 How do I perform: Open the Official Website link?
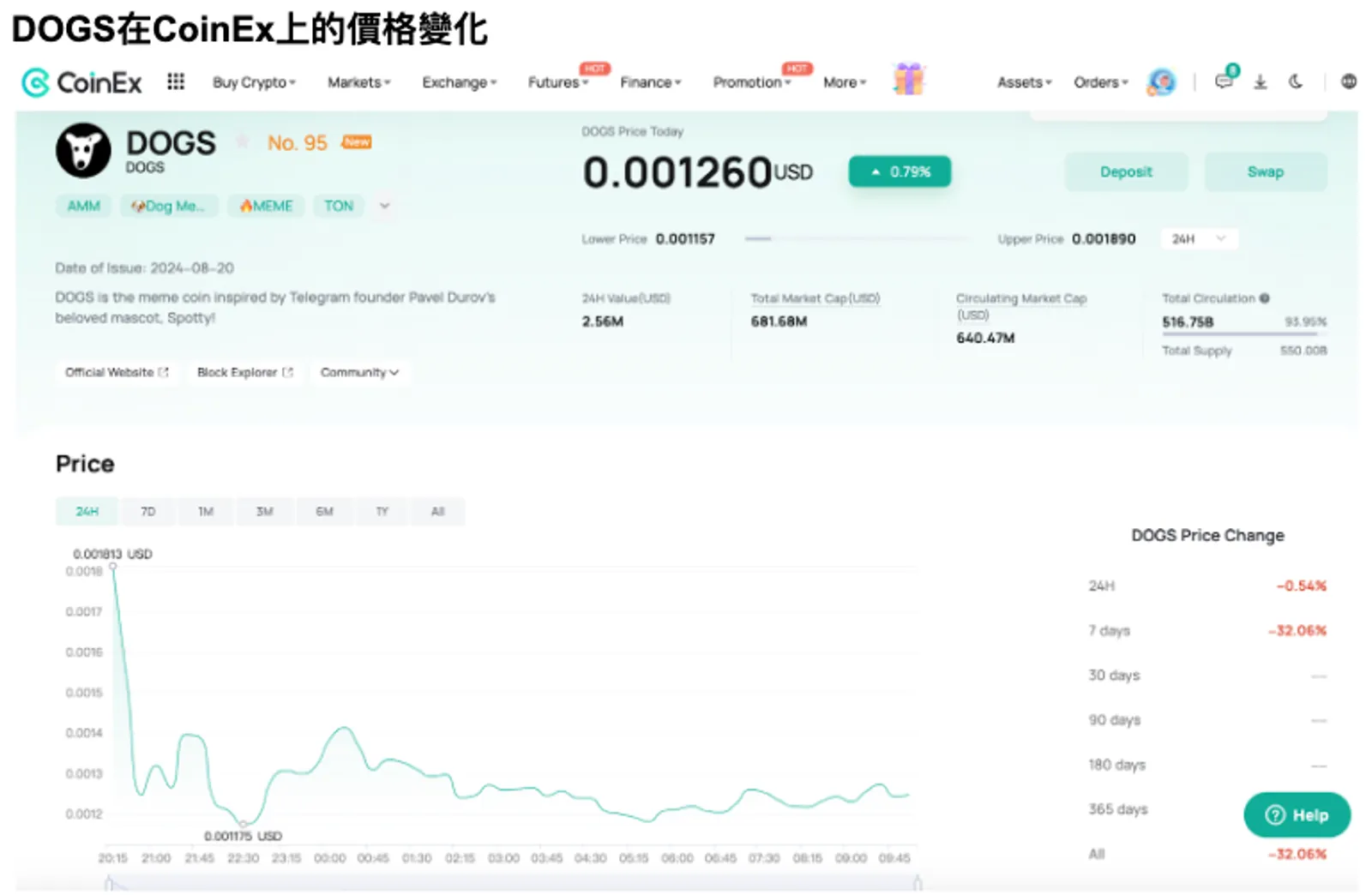[x=117, y=372]
